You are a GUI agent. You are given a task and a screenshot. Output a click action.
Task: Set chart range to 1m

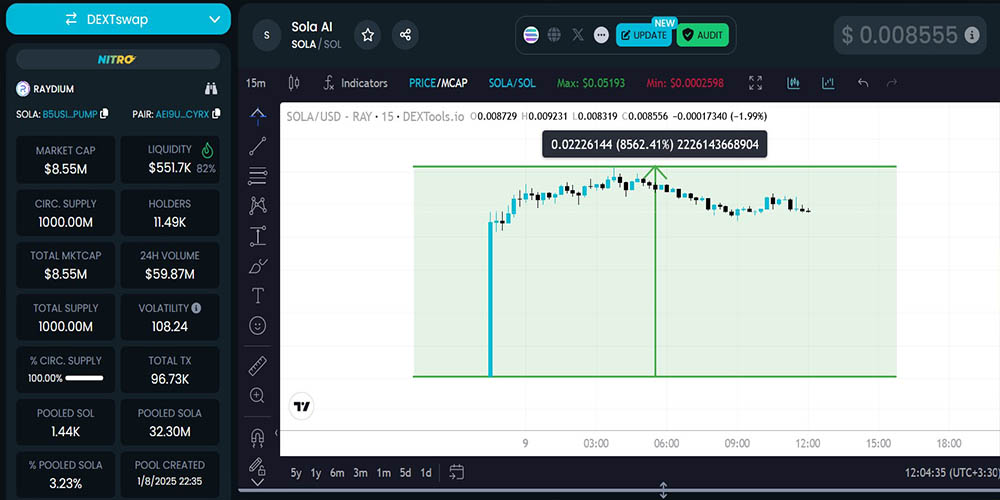[x=383, y=473]
